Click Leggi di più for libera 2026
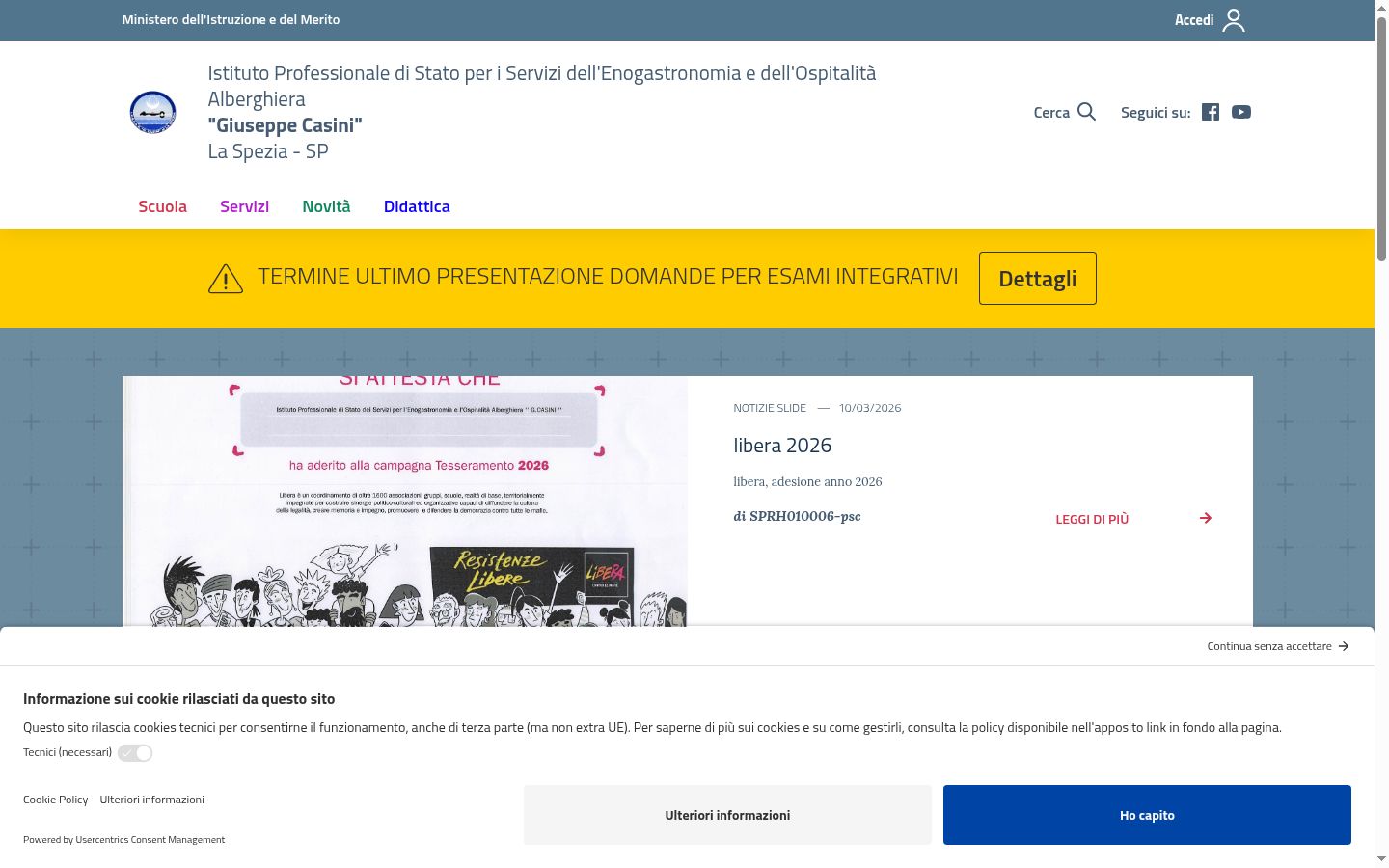Viewport: 1389px width, 868px height. pos(1092,519)
